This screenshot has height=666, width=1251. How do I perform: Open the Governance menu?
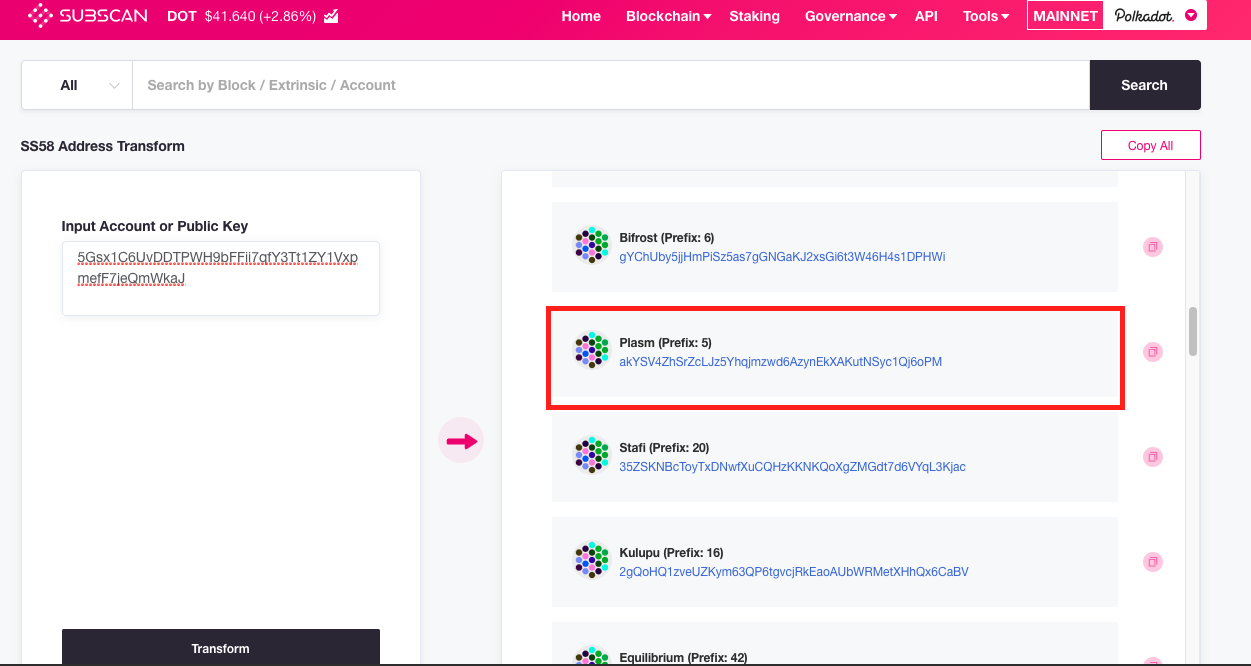851,16
